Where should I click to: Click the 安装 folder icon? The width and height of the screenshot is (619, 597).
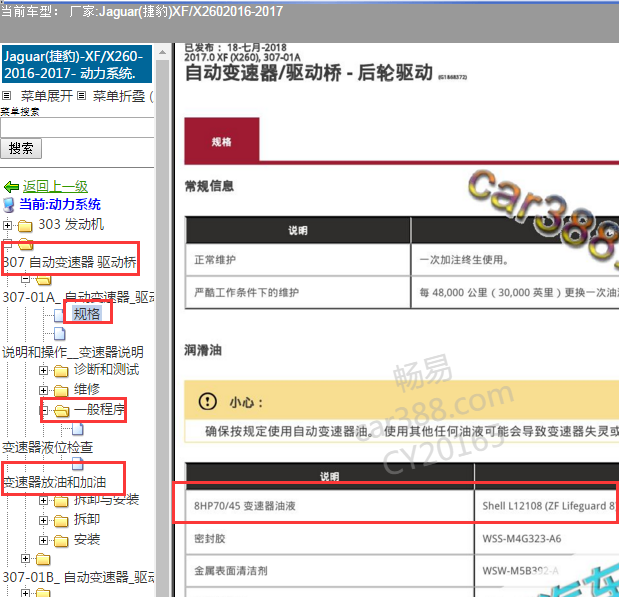click(61, 541)
